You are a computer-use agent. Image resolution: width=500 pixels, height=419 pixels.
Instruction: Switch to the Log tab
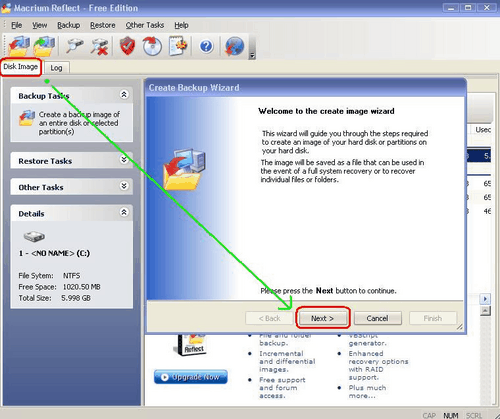pyautogui.click(x=56, y=68)
